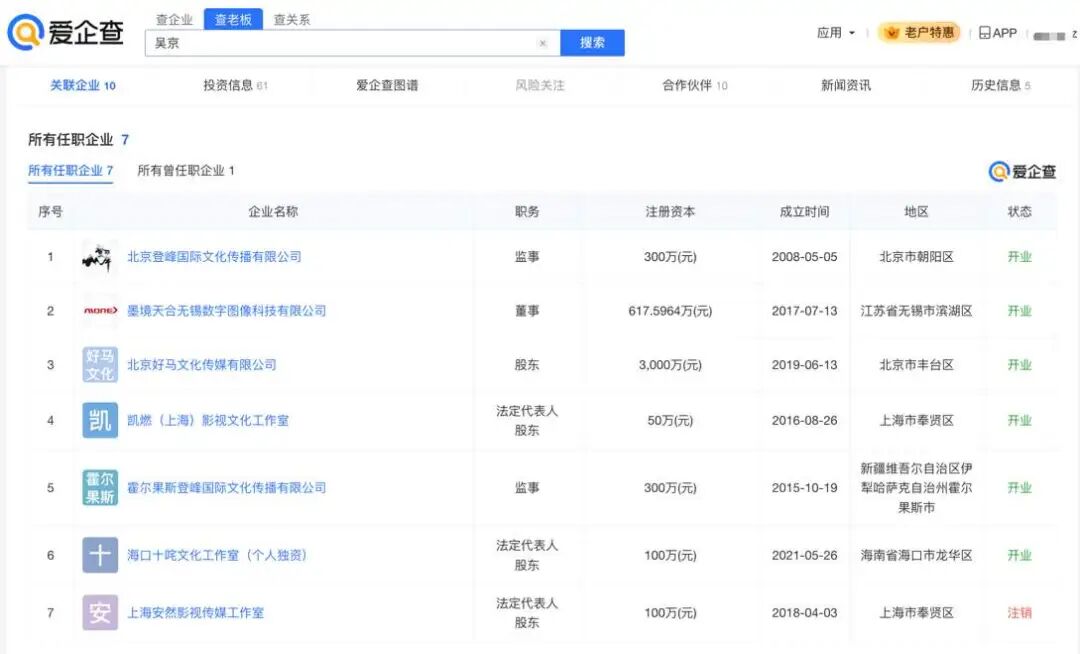This screenshot has height=654, width=1080.
Task: Click the 海南省海口市龙华区 region cell
Action: (x=916, y=555)
